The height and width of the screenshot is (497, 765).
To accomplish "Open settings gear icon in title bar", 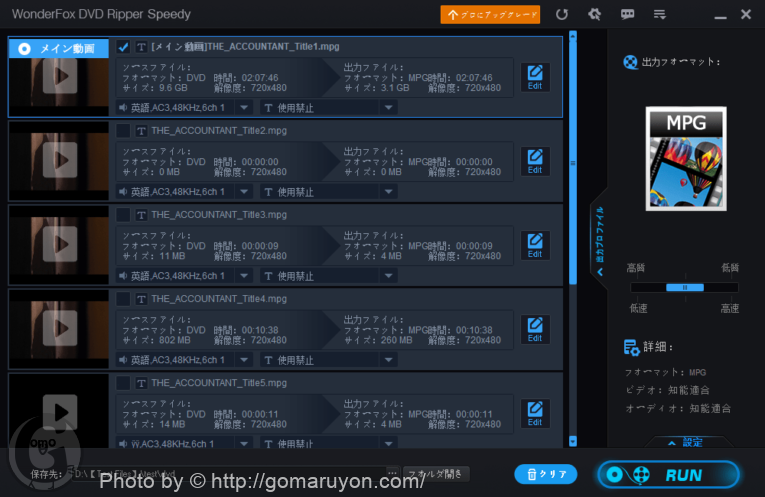I will click(594, 14).
